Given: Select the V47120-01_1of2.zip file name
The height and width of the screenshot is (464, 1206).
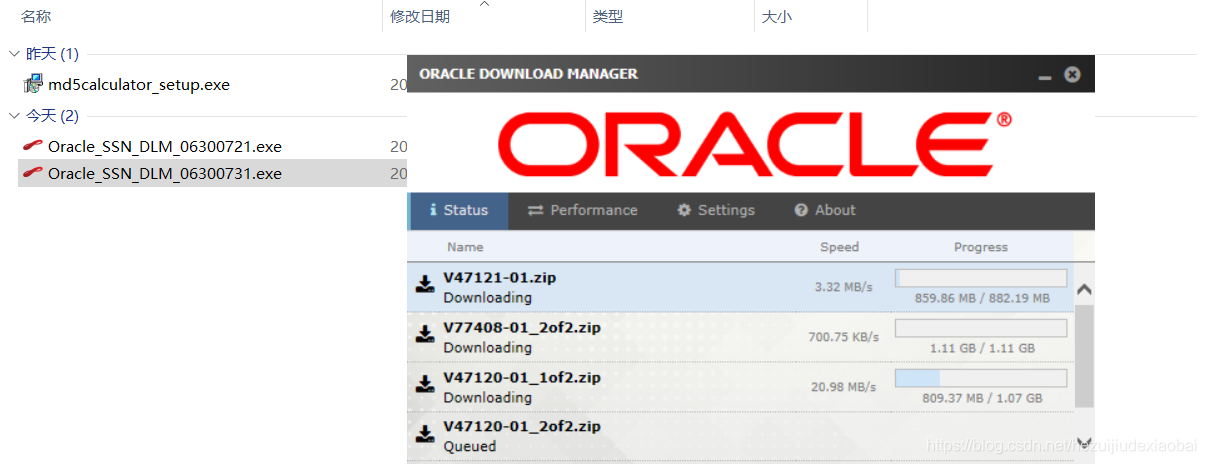Looking at the screenshot, I should pos(522,377).
